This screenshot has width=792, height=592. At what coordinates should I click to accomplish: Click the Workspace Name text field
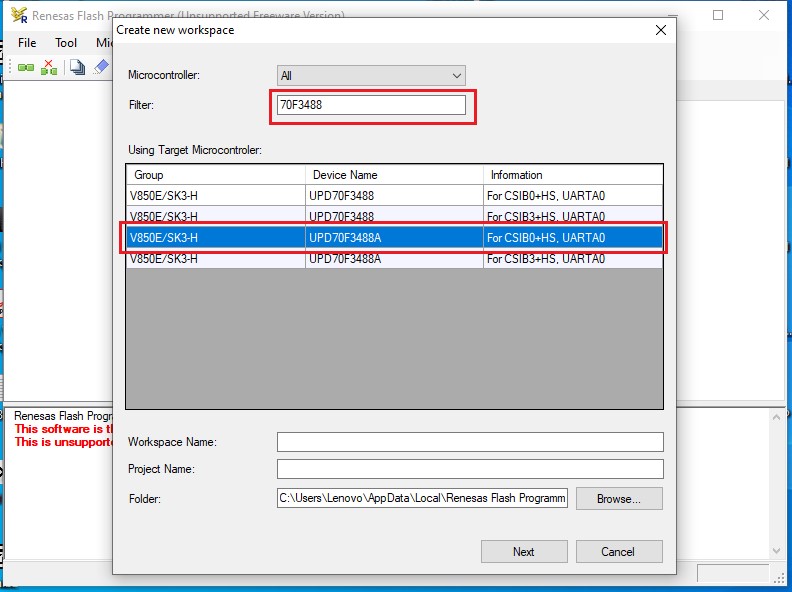tap(470, 442)
